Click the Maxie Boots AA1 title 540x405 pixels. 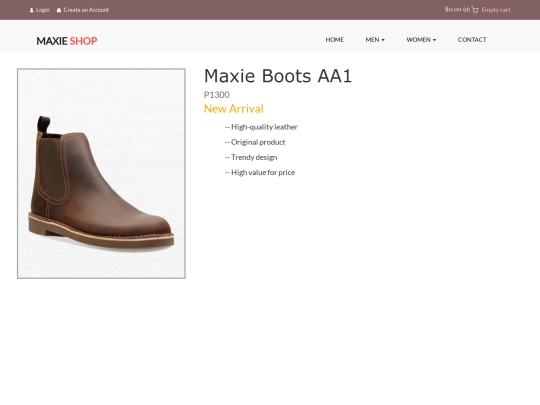pos(278,76)
